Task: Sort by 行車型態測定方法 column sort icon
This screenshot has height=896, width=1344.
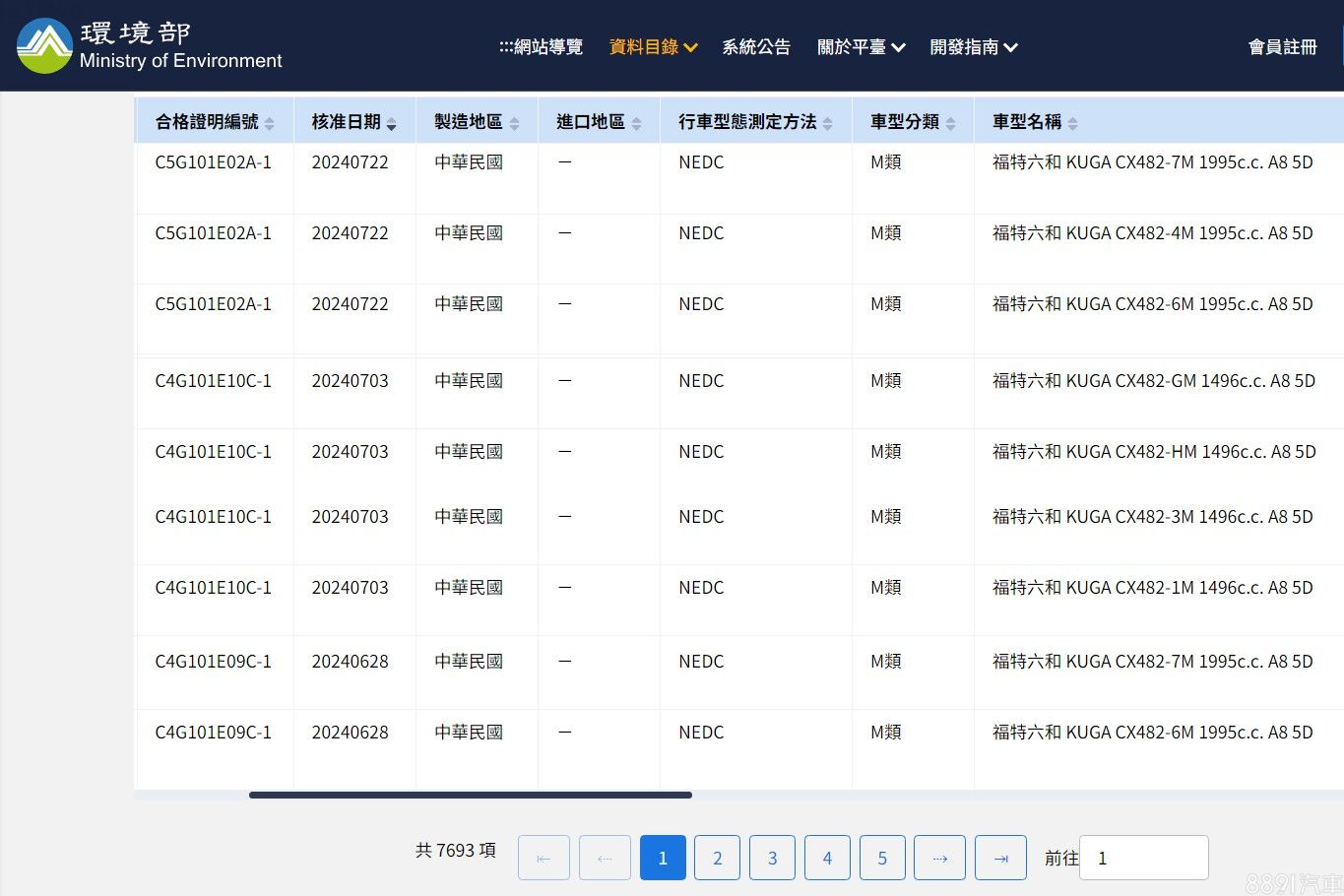Action: pos(827,123)
